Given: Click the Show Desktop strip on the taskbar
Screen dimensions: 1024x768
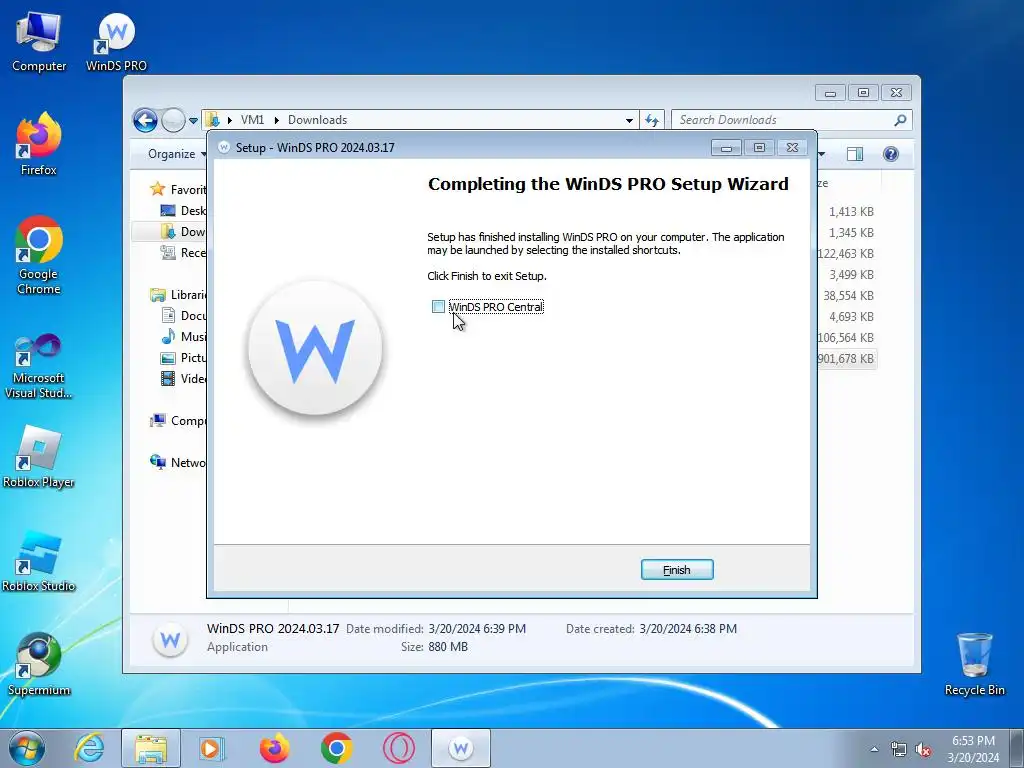Looking at the screenshot, I should click(x=1018, y=748).
